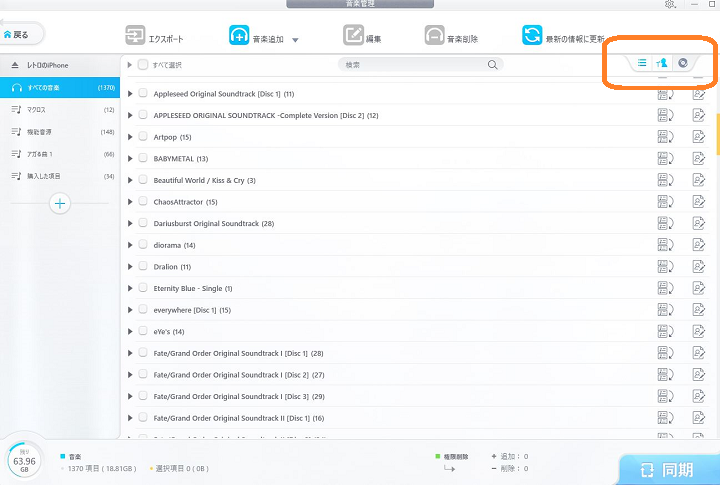Click the 1370 項目 (18.81GB) status text
The image size is (720, 485).
coord(102,468)
